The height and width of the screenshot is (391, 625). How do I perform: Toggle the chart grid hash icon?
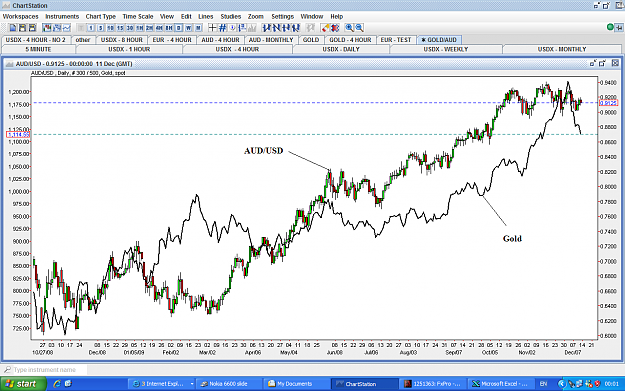pos(222,28)
